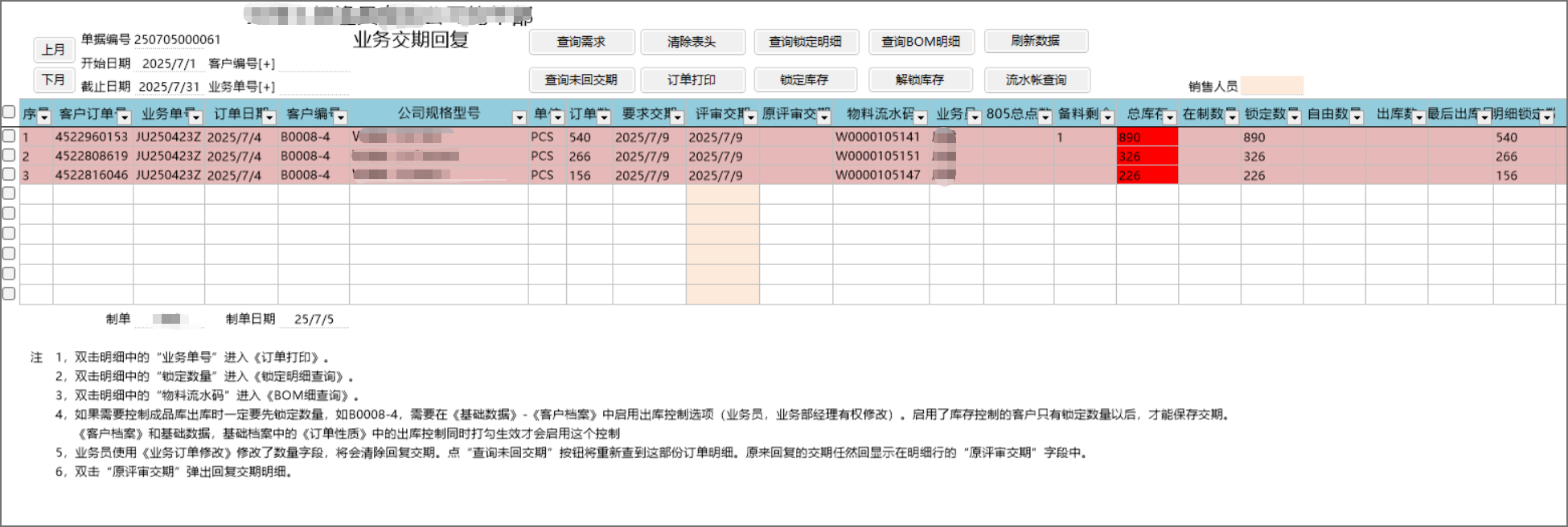
Task: Click the 销售人员 input field
Action: click(x=1271, y=86)
